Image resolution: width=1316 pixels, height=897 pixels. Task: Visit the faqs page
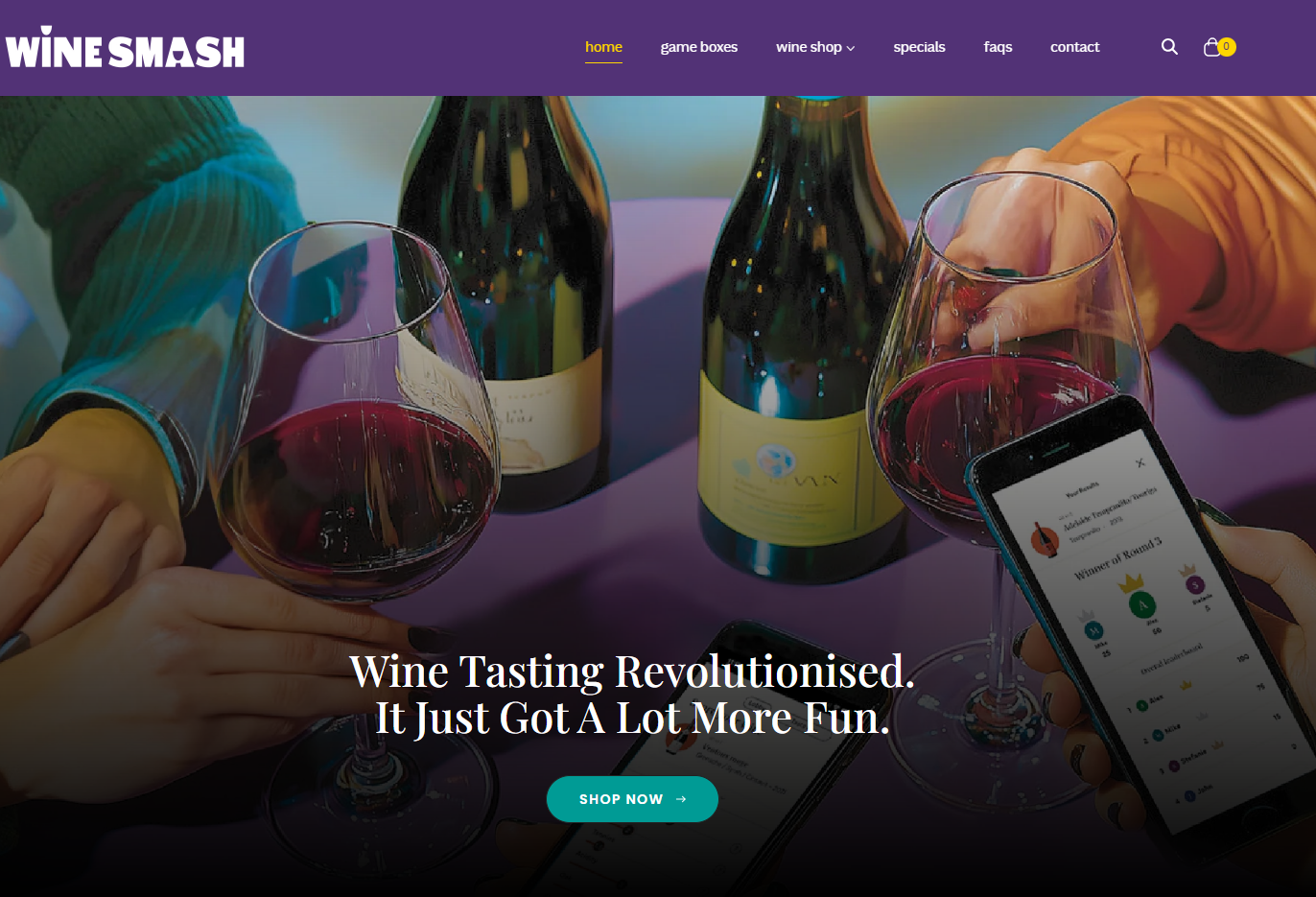click(998, 47)
